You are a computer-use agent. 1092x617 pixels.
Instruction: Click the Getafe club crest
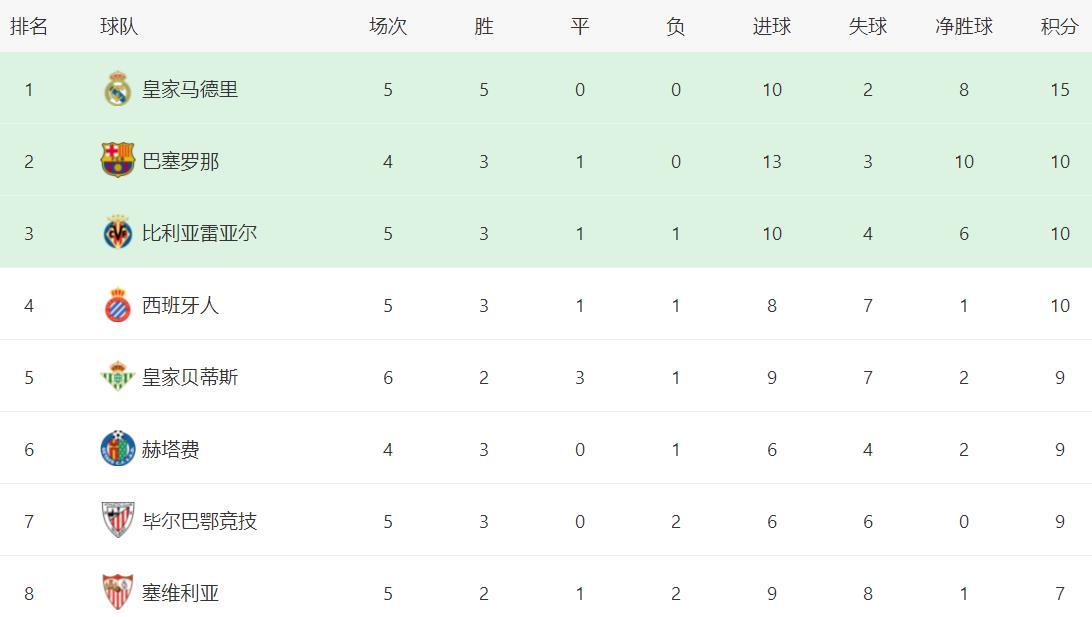pos(118,449)
